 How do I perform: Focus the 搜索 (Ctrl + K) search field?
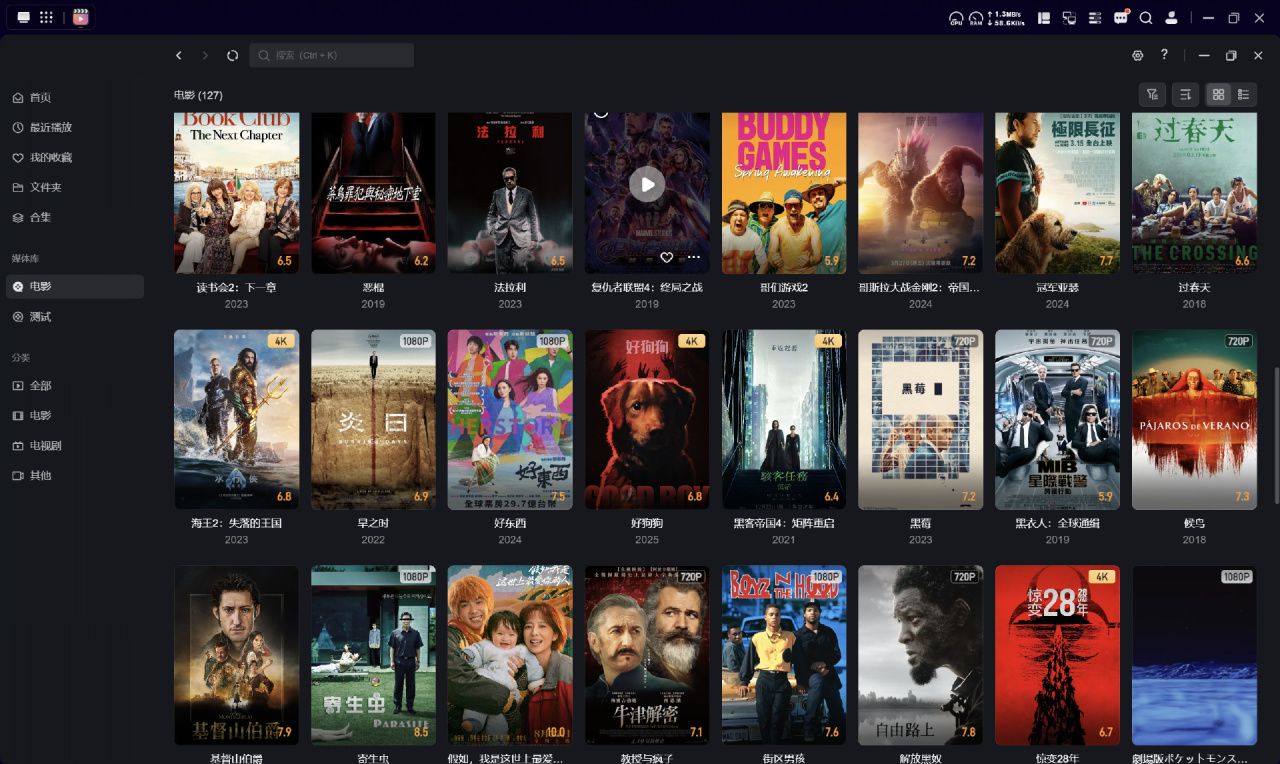click(x=332, y=55)
